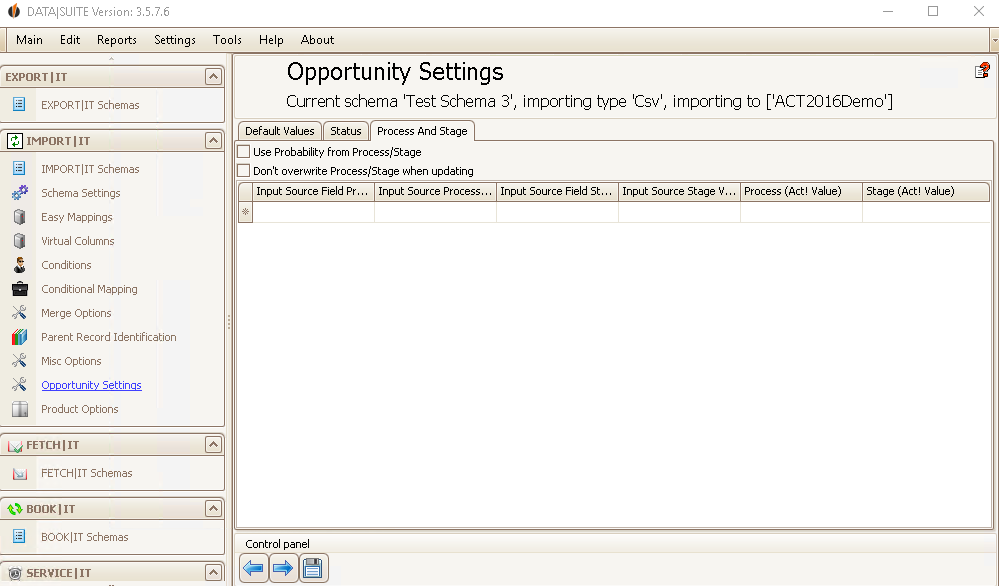The width and height of the screenshot is (999, 586).
Task: Click the Misc Options tools icon
Action: (x=20, y=361)
